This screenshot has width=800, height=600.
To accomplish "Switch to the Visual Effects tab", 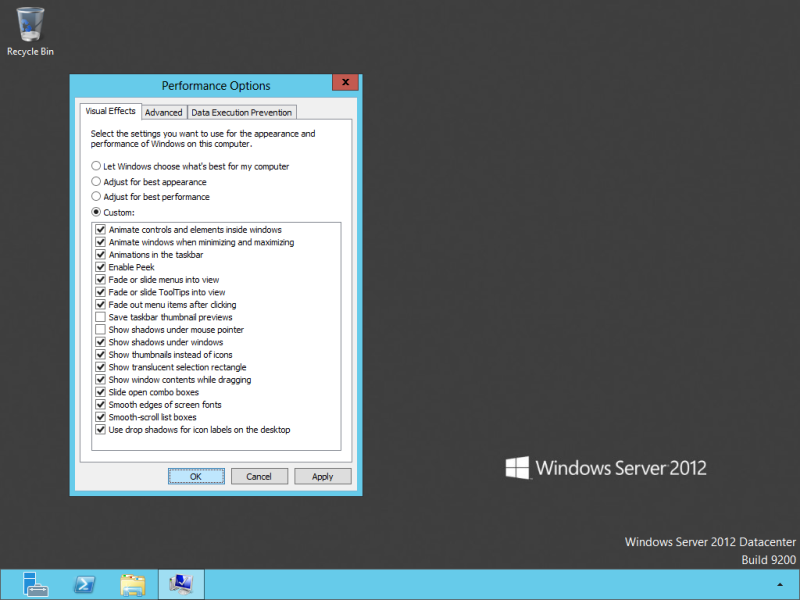I will (x=111, y=111).
